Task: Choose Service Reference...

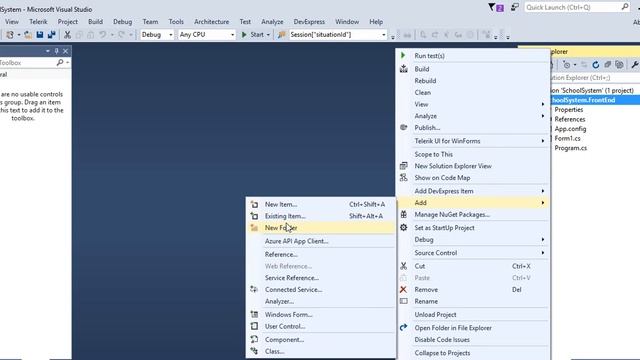Action: point(321,278)
